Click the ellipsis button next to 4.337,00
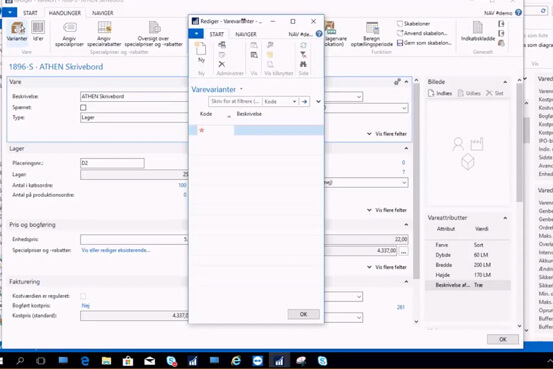 [x=403, y=251]
